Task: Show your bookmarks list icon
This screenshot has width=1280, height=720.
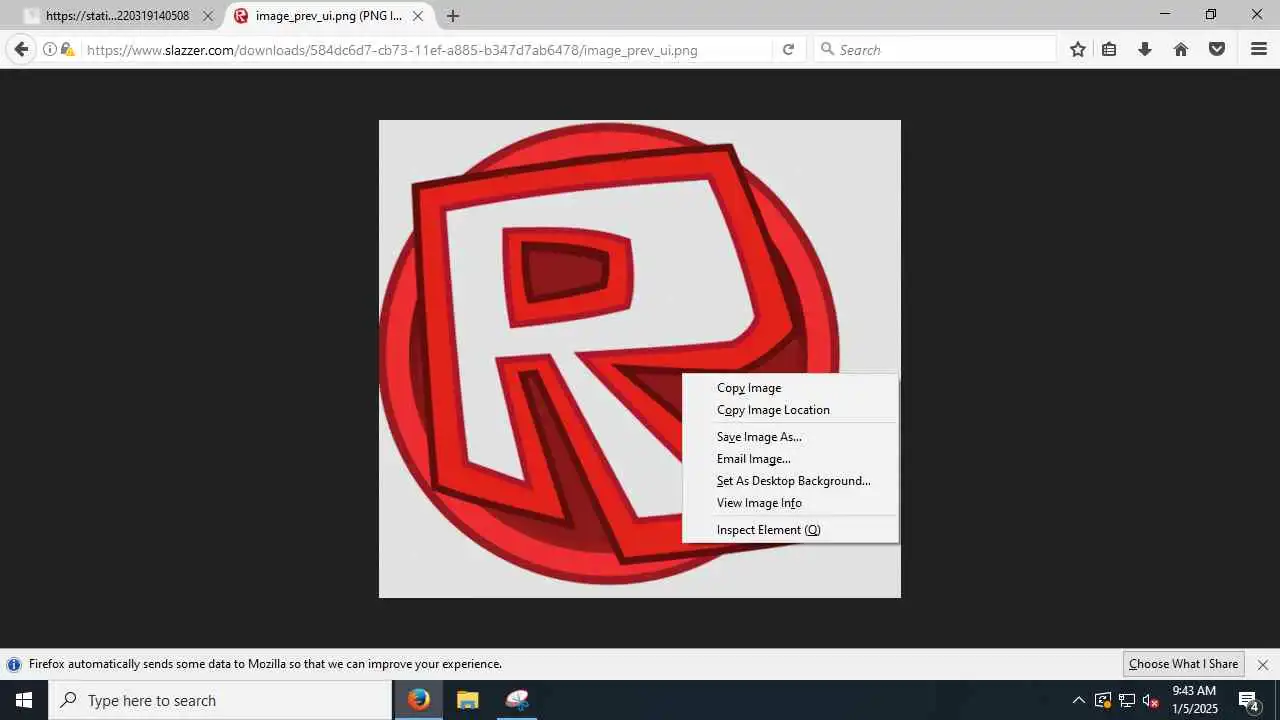Action: click(1109, 49)
